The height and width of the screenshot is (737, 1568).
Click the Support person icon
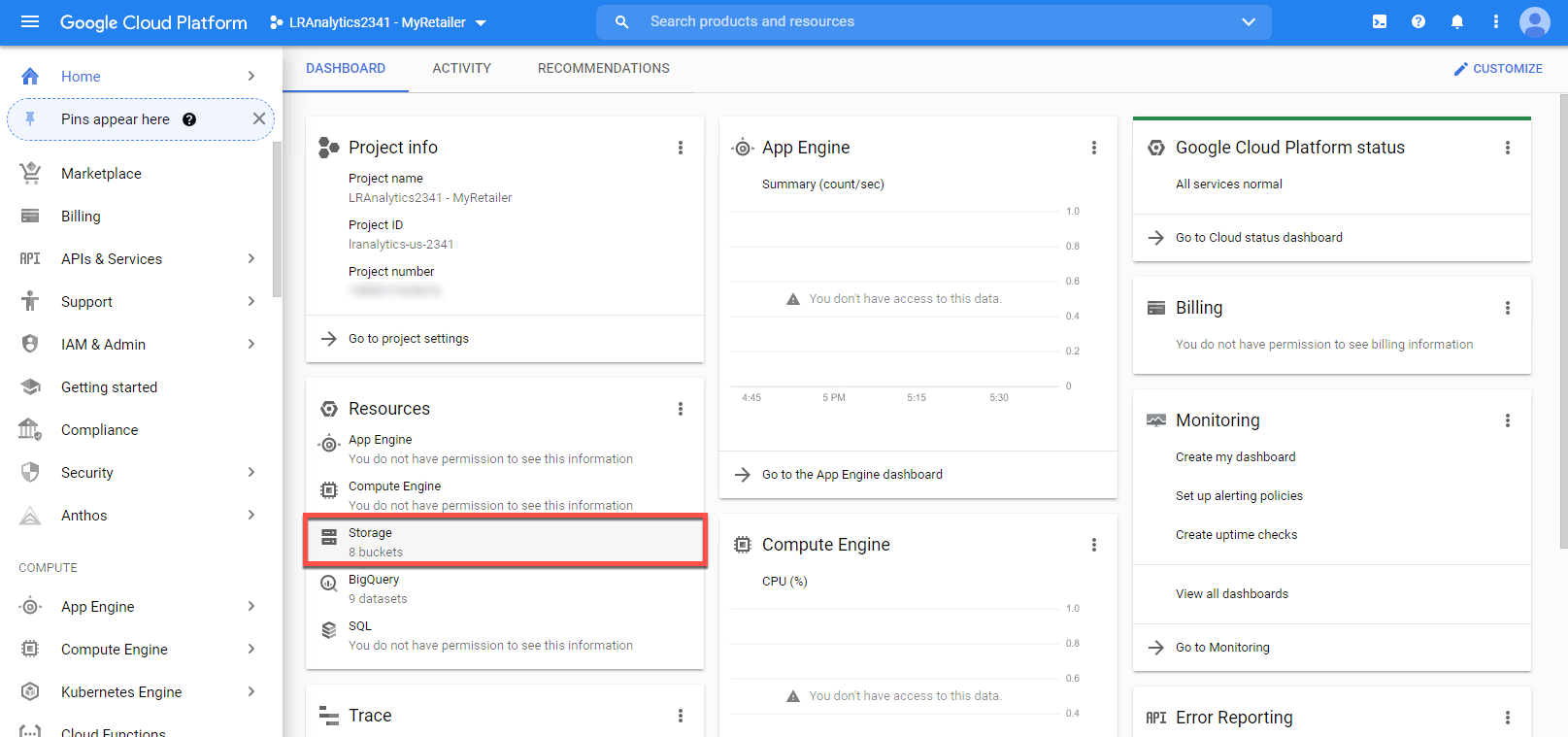[30, 301]
